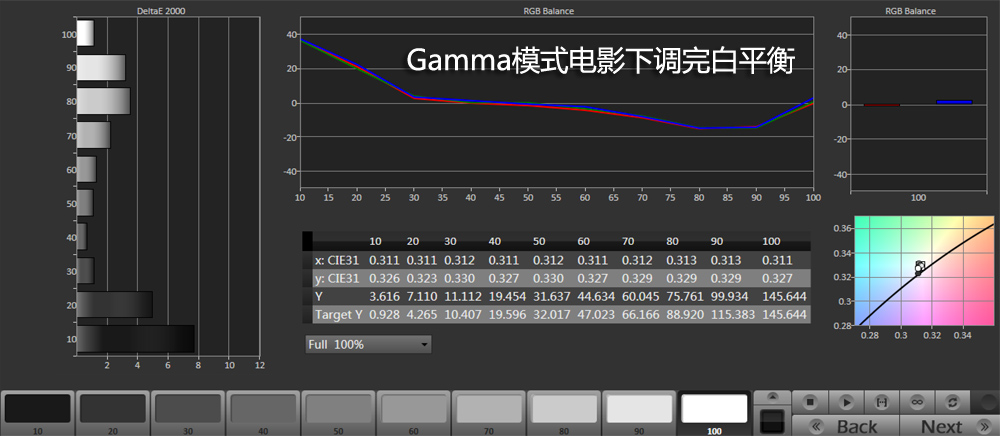
Task: Select the 100% white swatch
Action: tap(714, 409)
